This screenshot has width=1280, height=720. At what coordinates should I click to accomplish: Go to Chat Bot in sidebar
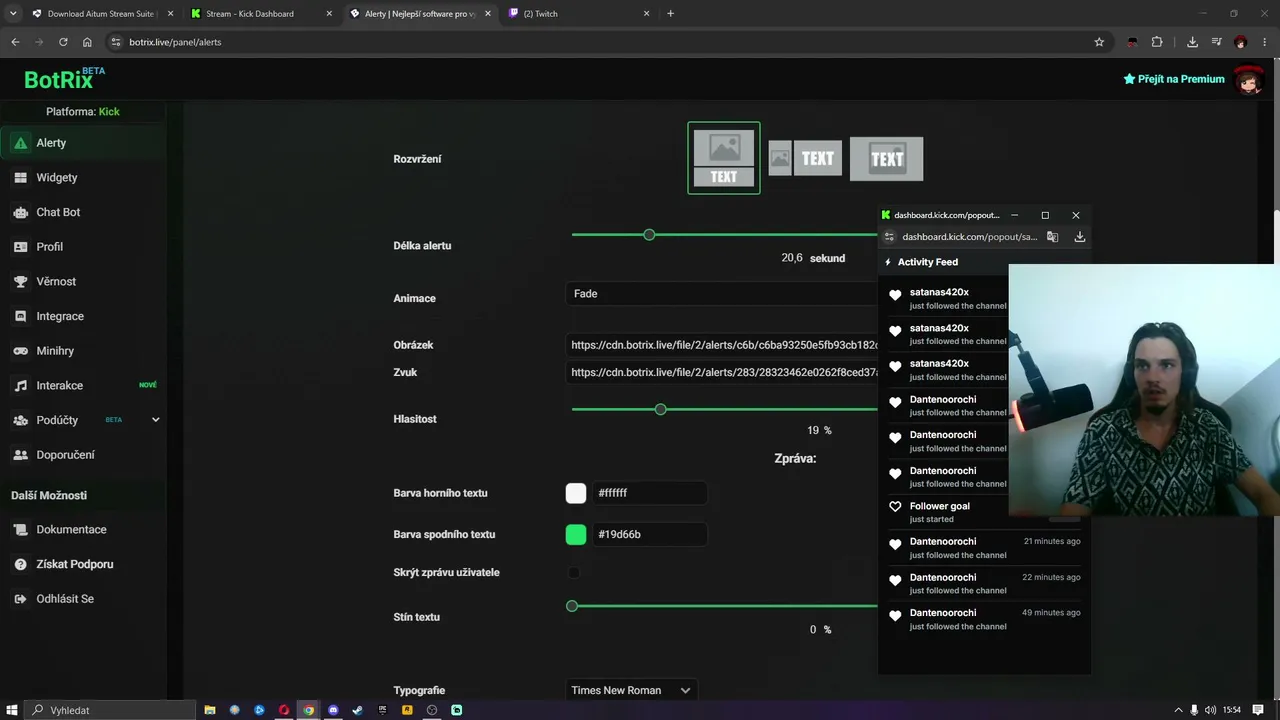click(83, 212)
